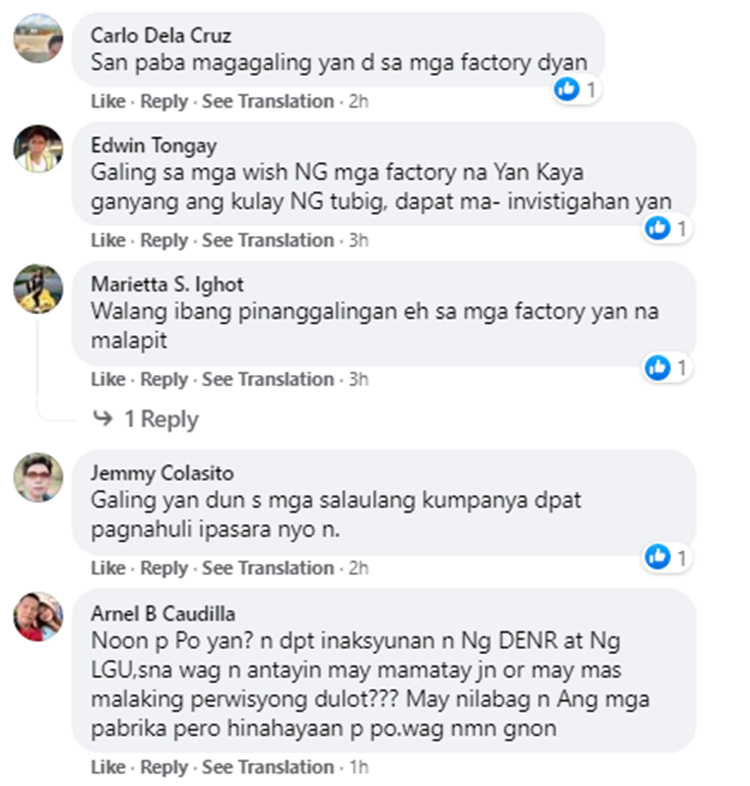Open Marietta S. Ighot's avatar
The image size is (750, 786).
pyautogui.click(x=39, y=289)
